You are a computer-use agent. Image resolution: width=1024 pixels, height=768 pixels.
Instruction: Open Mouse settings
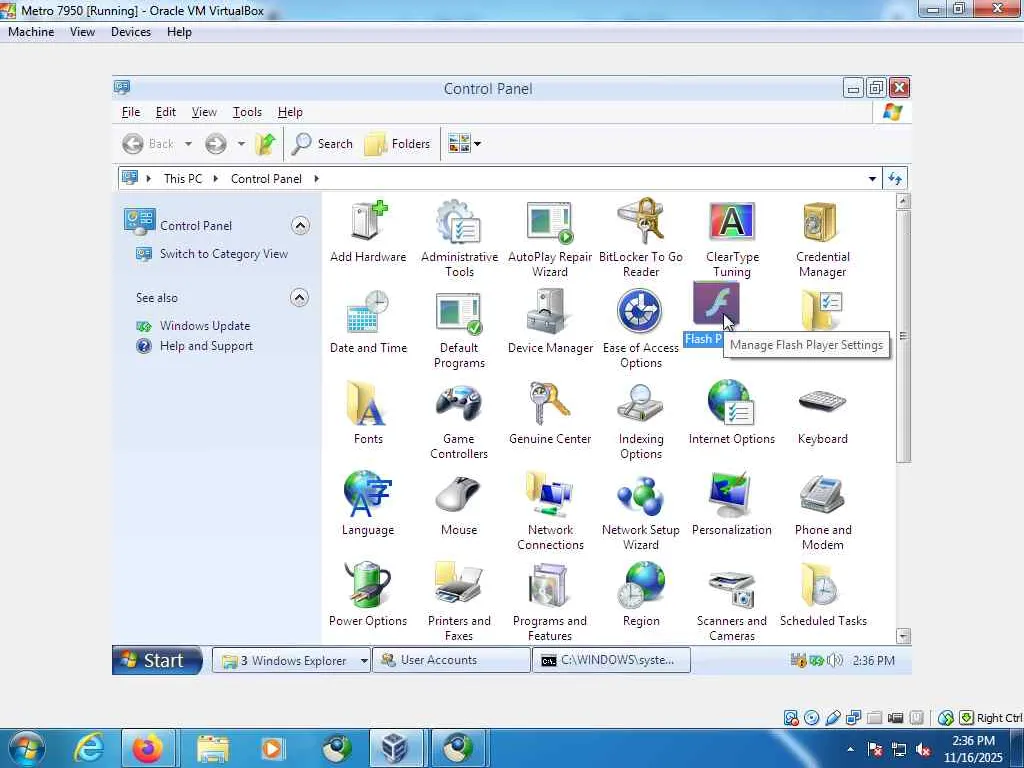tap(459, 504)
